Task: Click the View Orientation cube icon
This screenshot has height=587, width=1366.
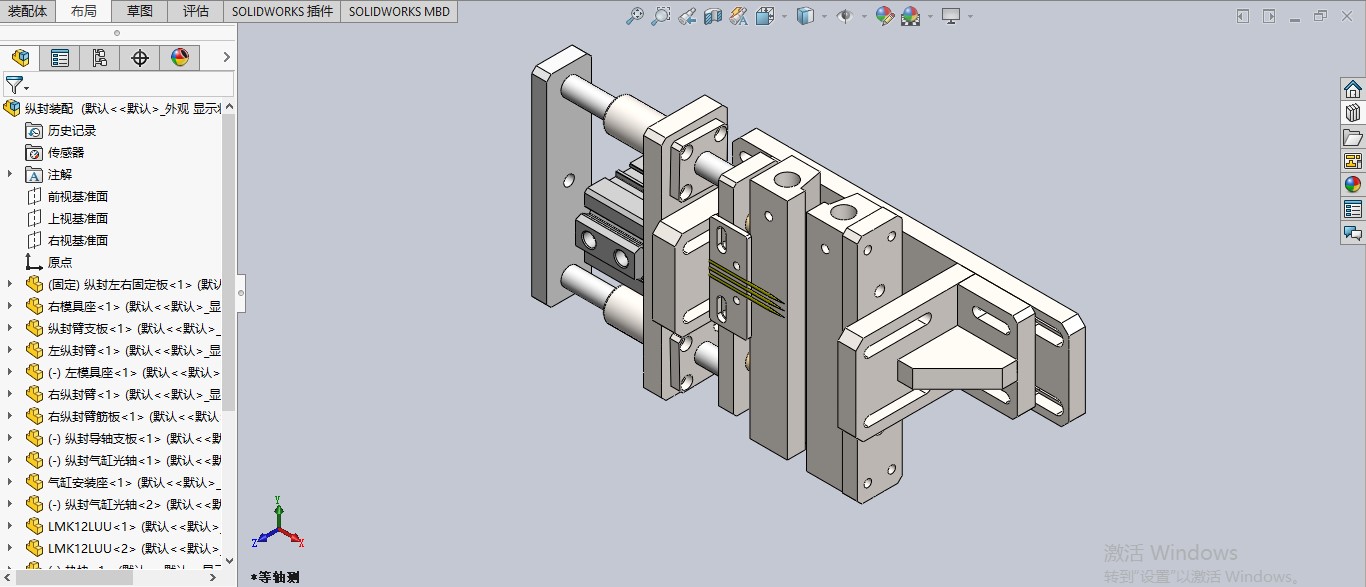Action: click(765, 16)
